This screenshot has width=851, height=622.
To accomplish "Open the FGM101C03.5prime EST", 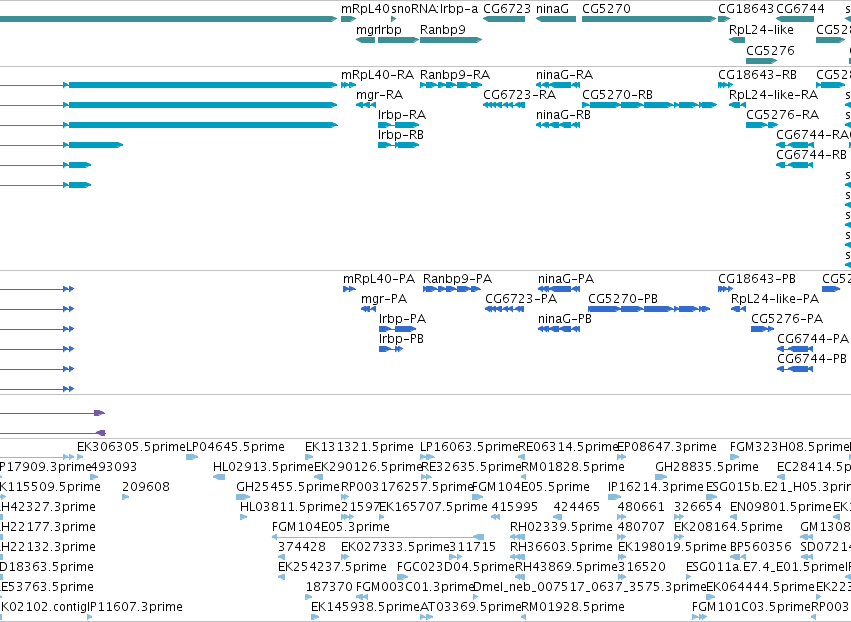I will 699,617.
